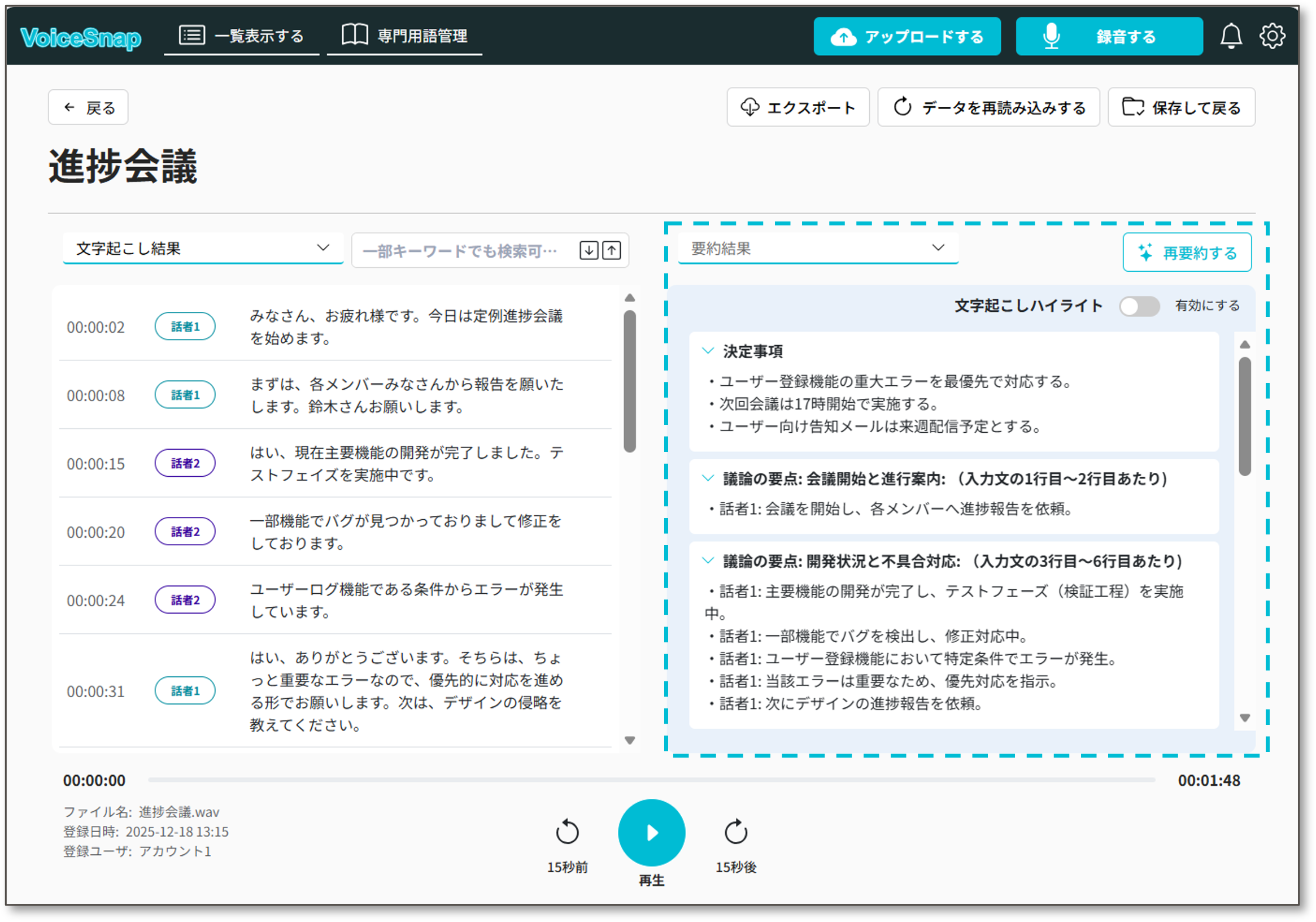Skip forward 15 seconds with 15秒後 icon
The image size is (1316, 922).
tap(735, 832)
